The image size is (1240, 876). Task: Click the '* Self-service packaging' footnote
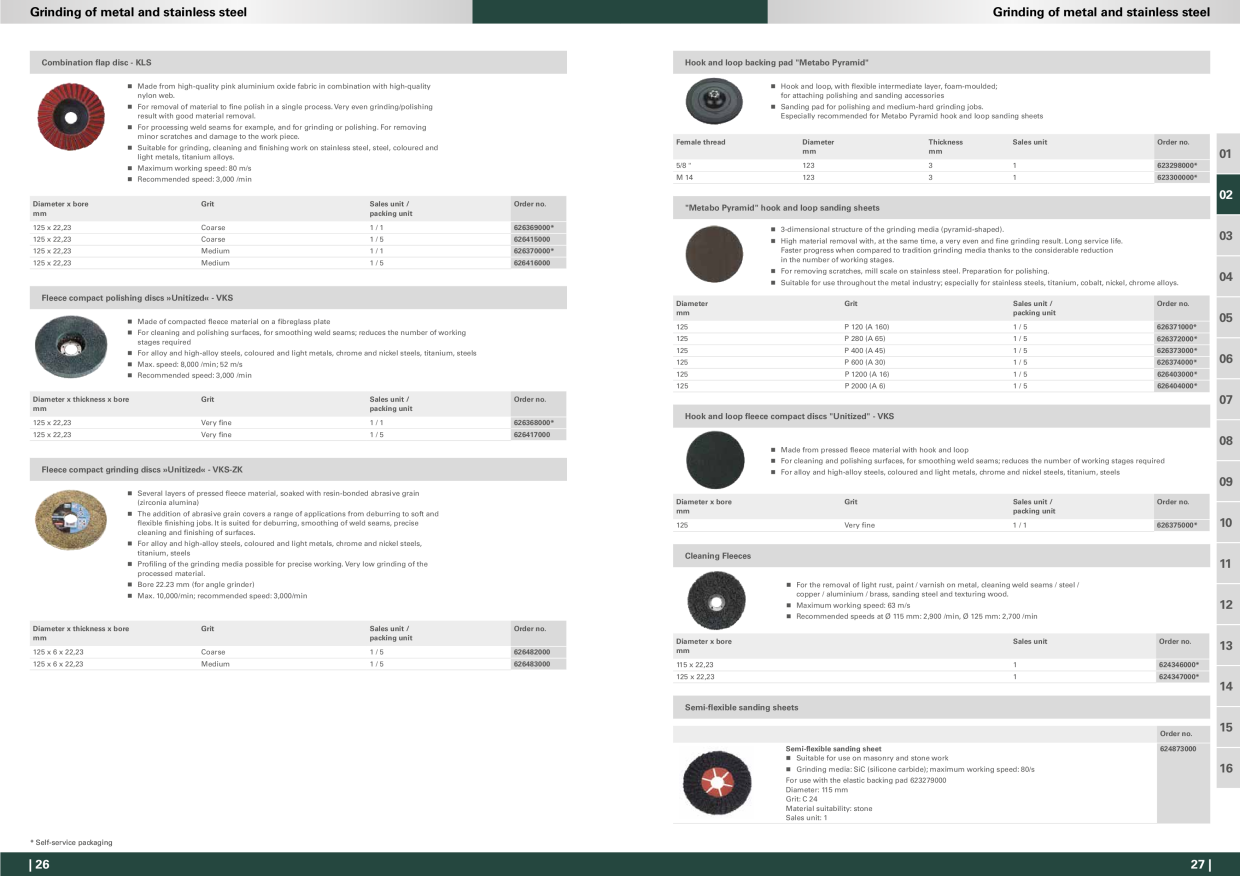click(71, 842)
